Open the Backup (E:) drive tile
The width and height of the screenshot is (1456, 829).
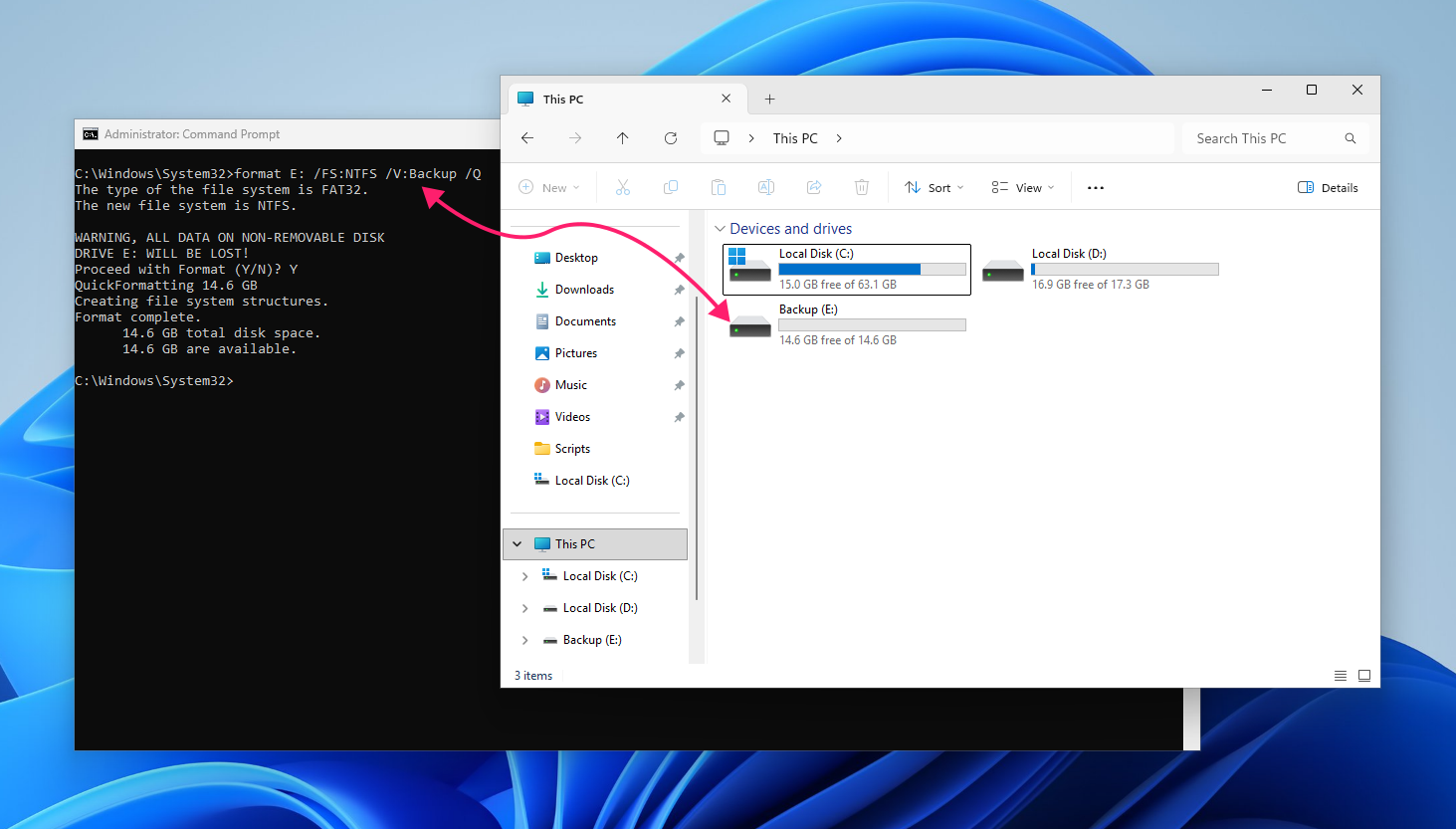[847, 324]
